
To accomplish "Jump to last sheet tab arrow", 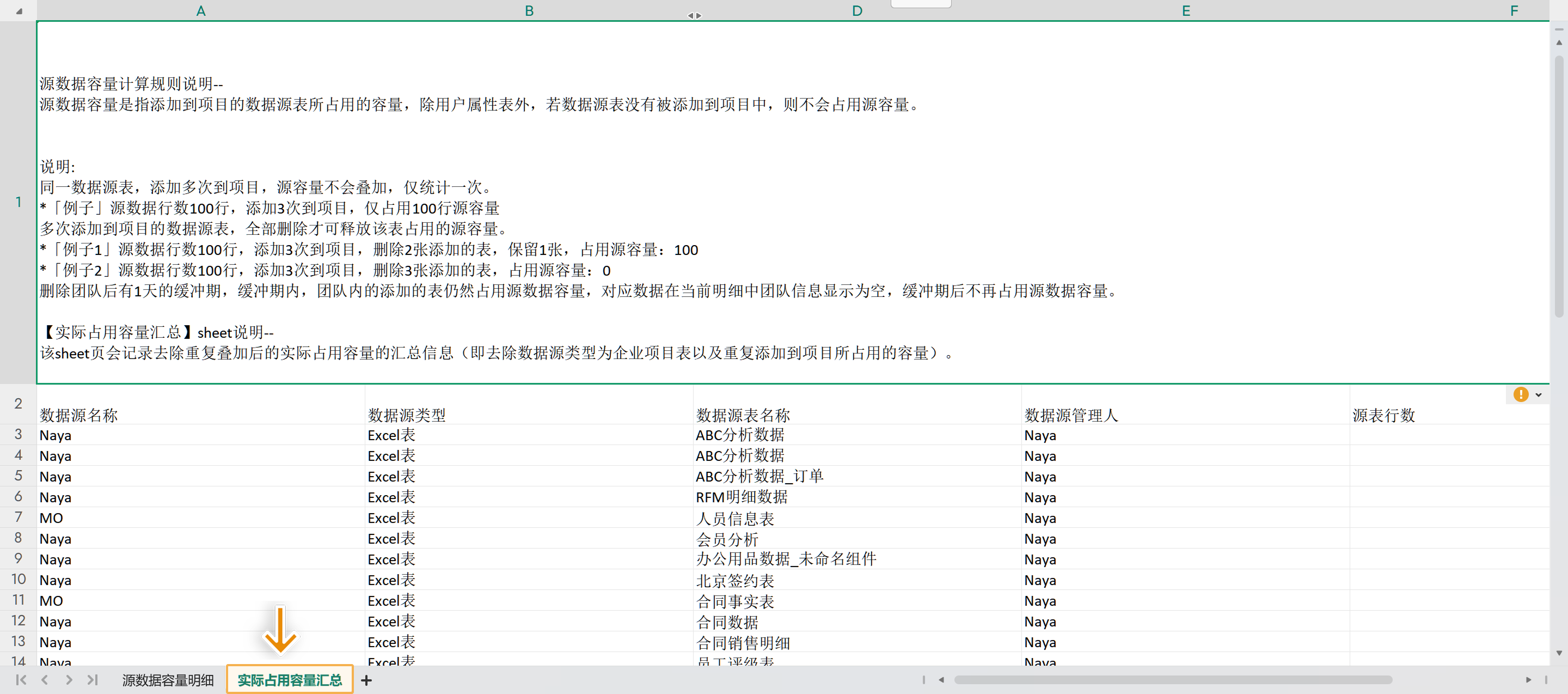I will click(93, 680).
